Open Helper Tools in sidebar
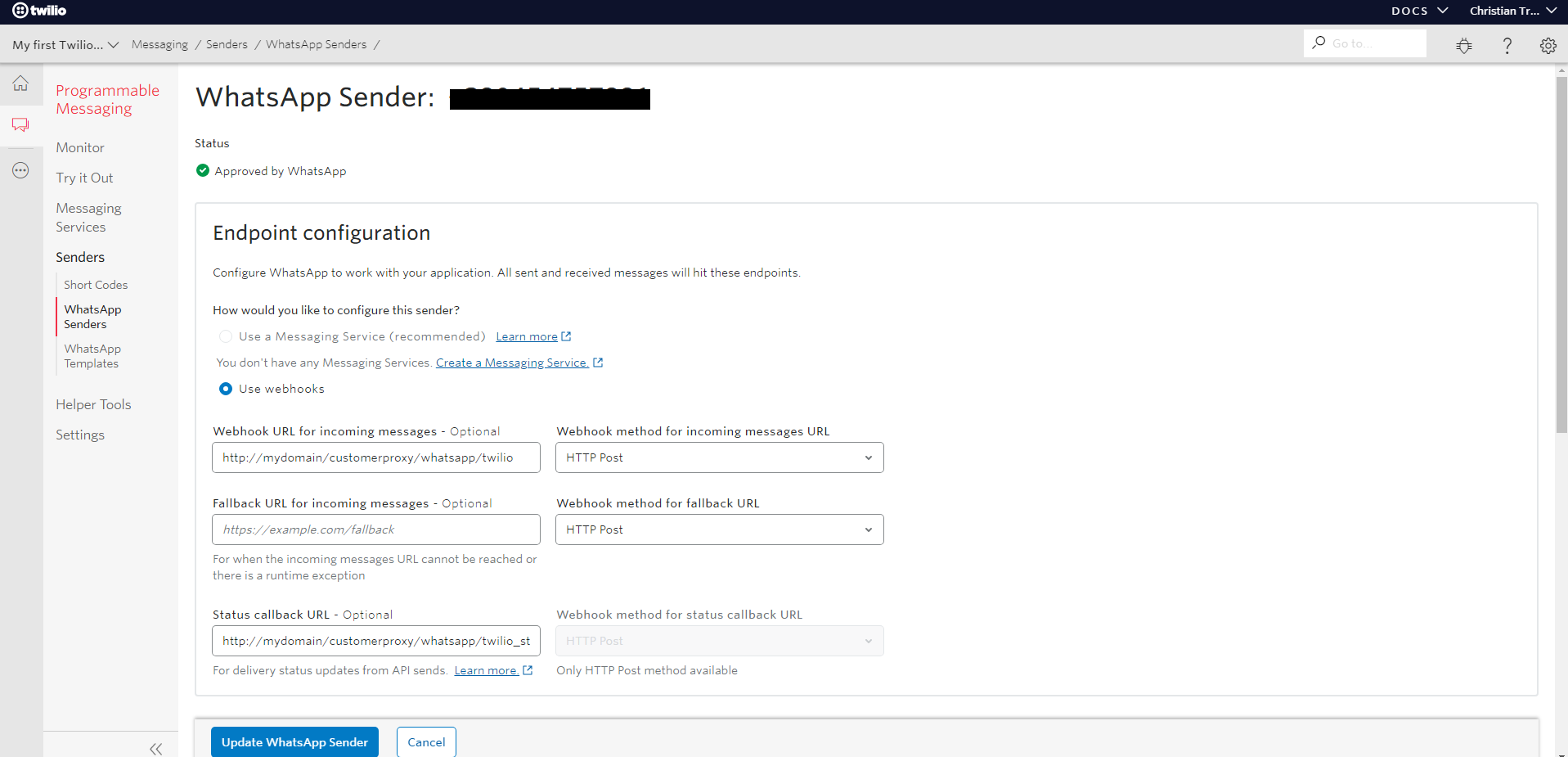1568x757 pixels. pyautogui.click(x=93, y=404)
